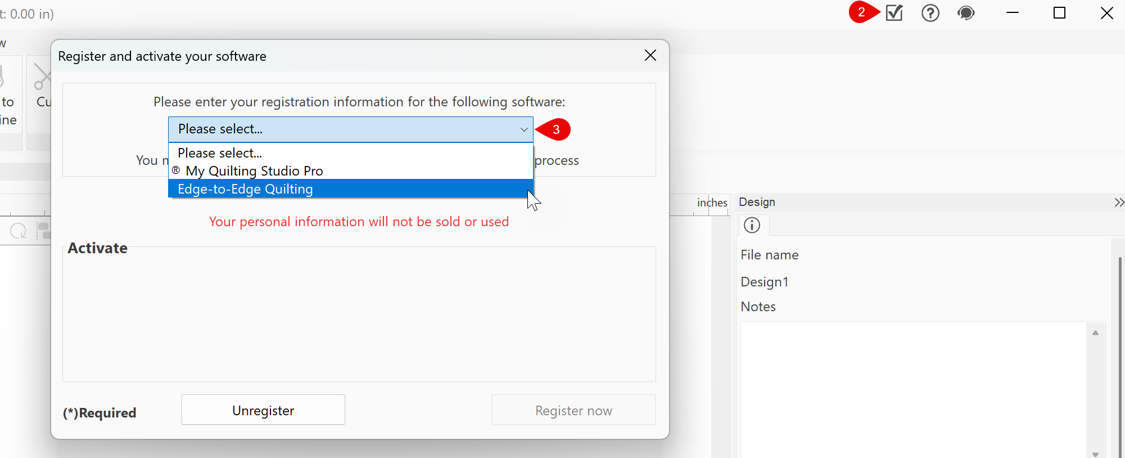The image size is (1125, 458).
Task: Click inside the Notes text area
Action: (x=915, y=389)
